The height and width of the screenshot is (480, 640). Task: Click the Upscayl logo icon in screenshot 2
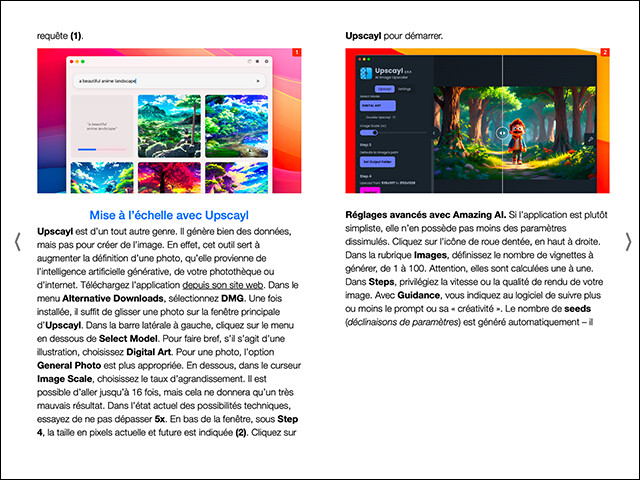pyautogui.click(x=366, y=73)
